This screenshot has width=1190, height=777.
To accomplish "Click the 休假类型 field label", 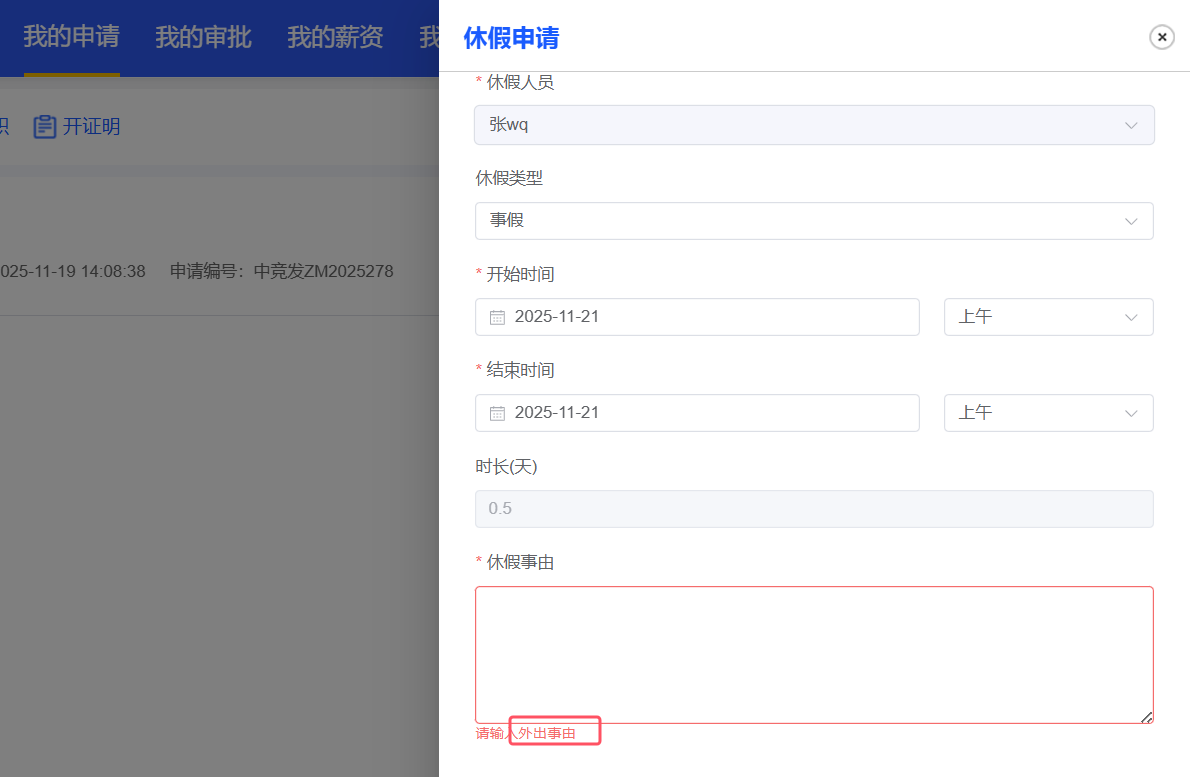I will click(509, 178).
